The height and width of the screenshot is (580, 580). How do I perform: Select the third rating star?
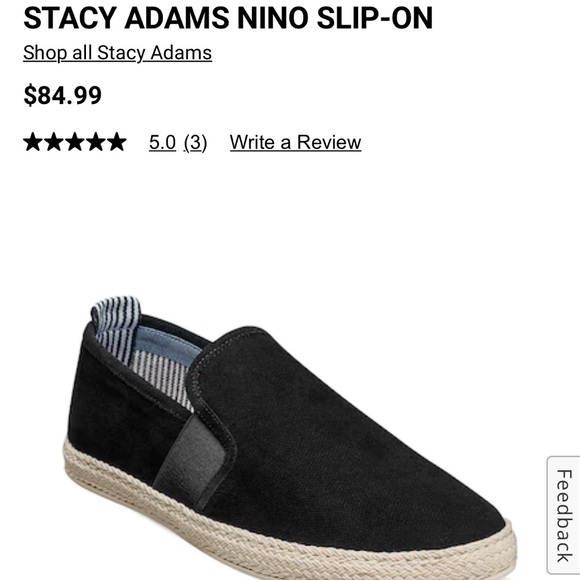coord(75,142)
